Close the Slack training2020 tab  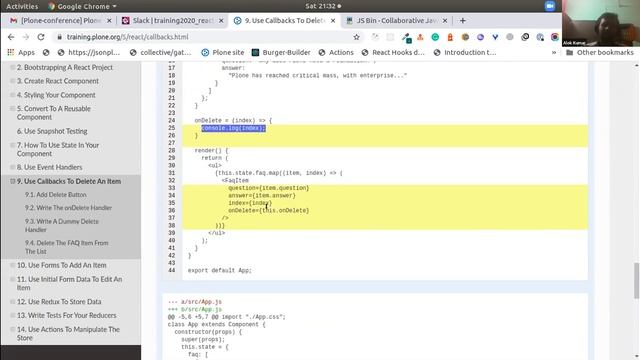point(221,20)
